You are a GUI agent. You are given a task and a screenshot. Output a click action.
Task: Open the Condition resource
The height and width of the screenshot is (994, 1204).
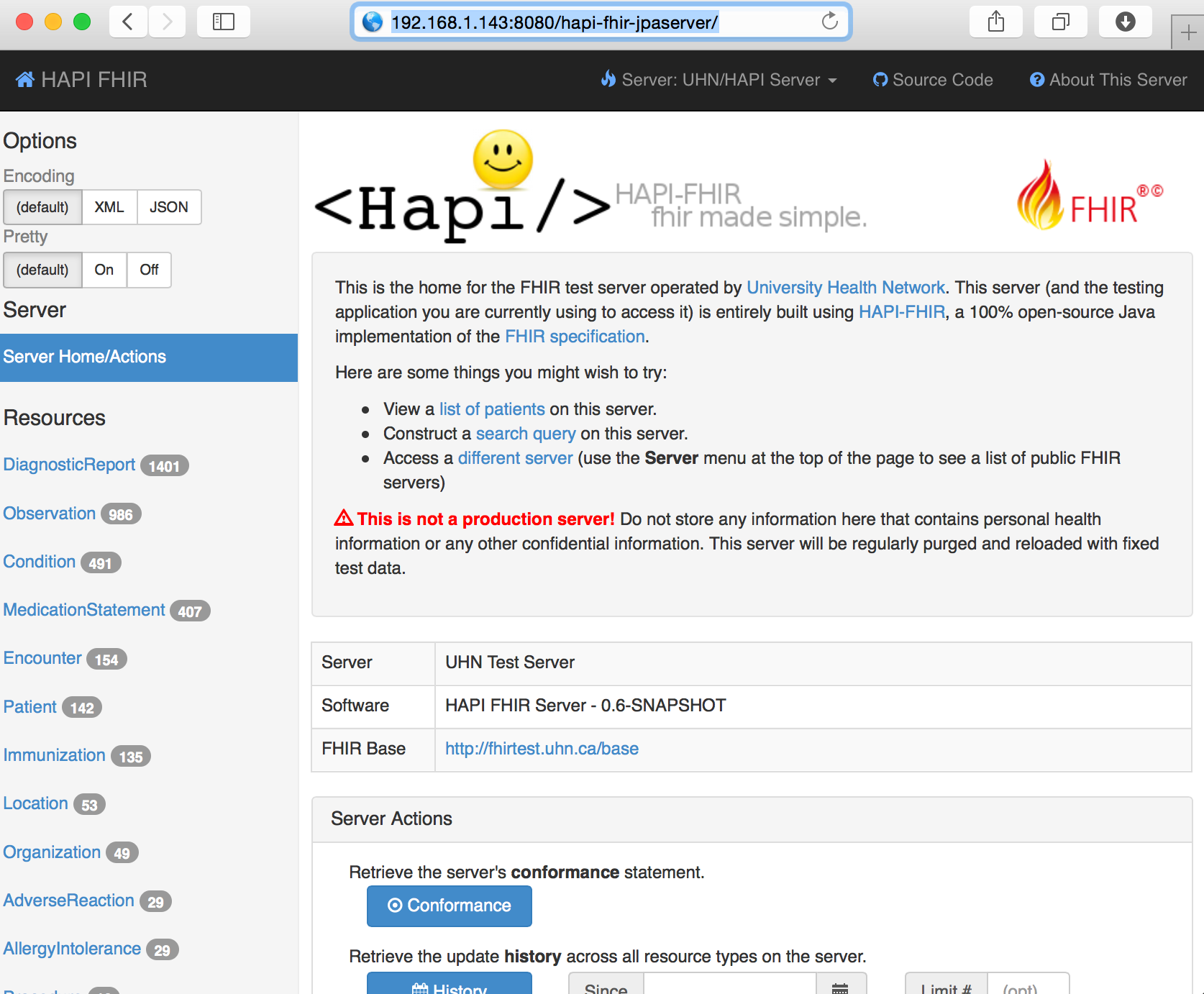click(x=39, y=562)
